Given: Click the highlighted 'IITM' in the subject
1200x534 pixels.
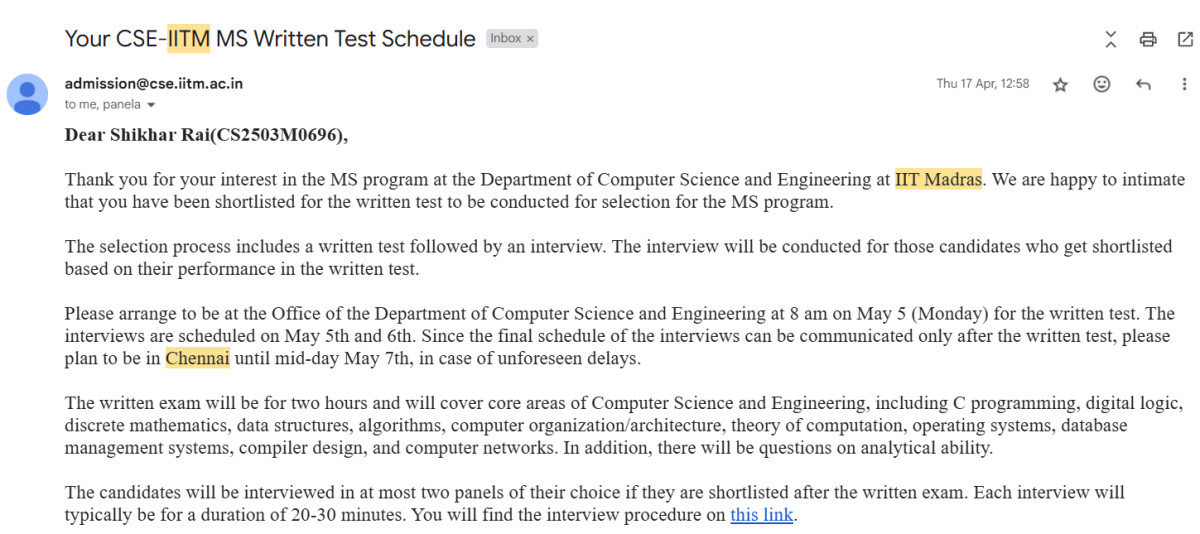Looking at the screenshot, I should tap(189, 39).
